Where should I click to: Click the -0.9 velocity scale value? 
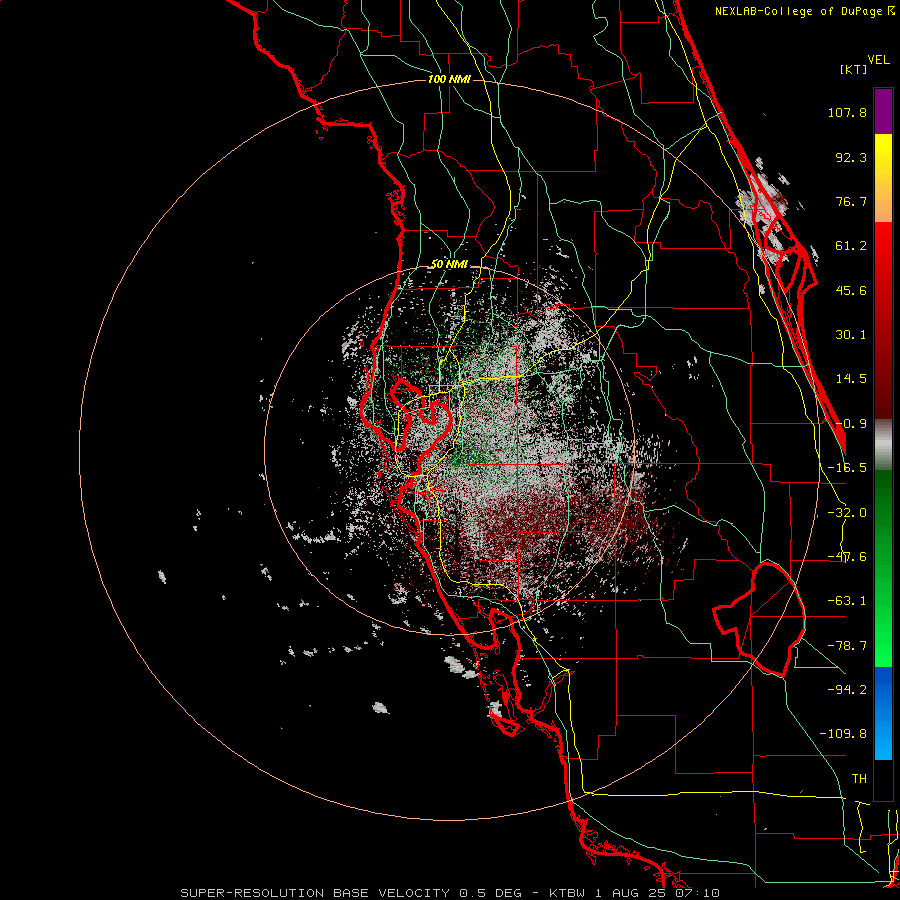pyautogui.click(x=851, y=424)
